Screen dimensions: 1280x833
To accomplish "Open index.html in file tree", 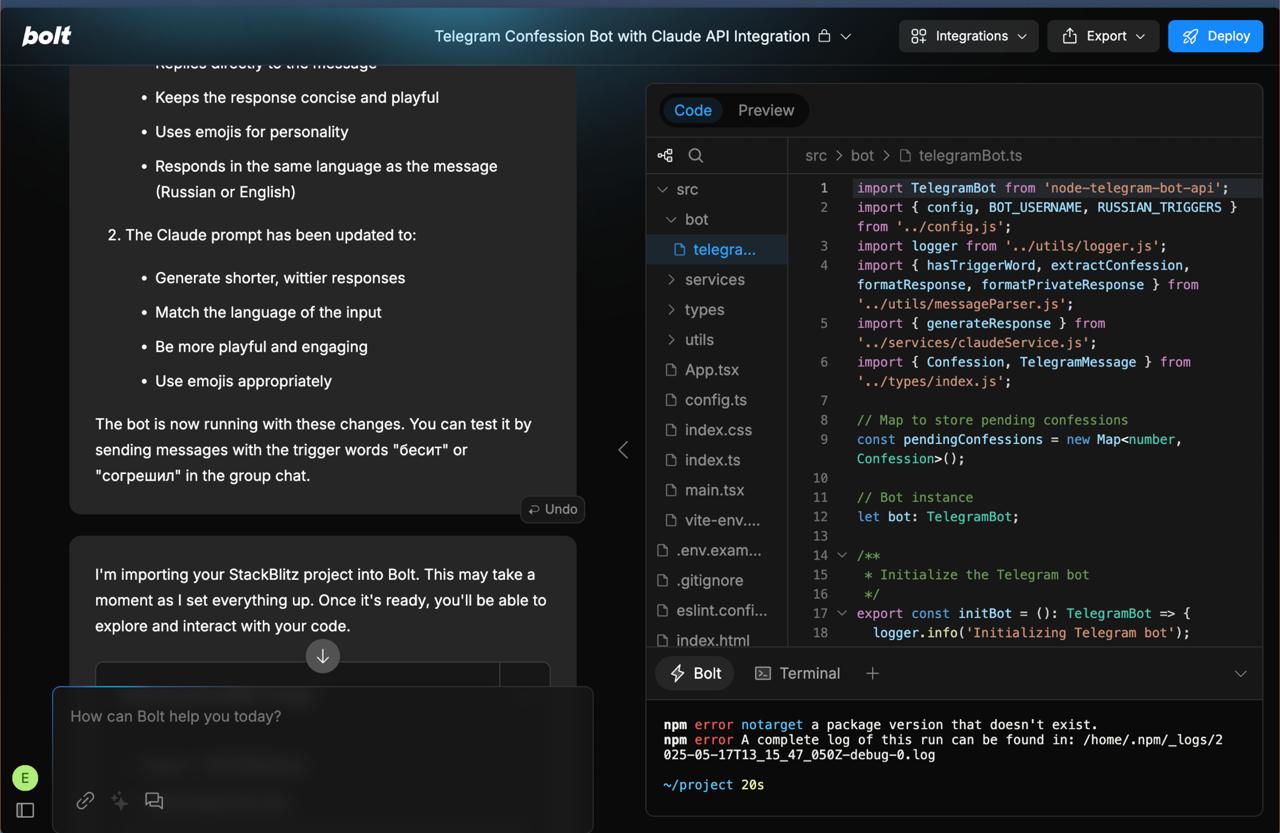I will (x=717, y=638).
